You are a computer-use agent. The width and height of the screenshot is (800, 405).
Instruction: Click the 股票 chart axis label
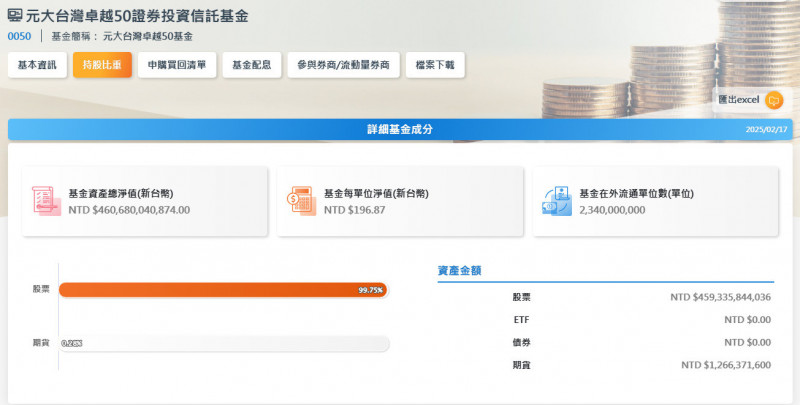pyautogui.click(x=41, y=289)
